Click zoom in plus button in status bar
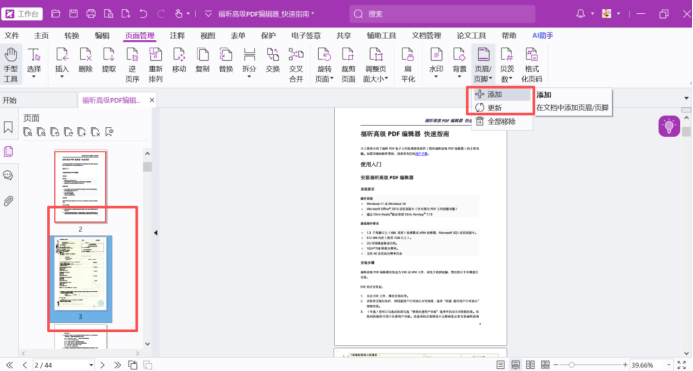The image size is (693, 371). (625, 365)
